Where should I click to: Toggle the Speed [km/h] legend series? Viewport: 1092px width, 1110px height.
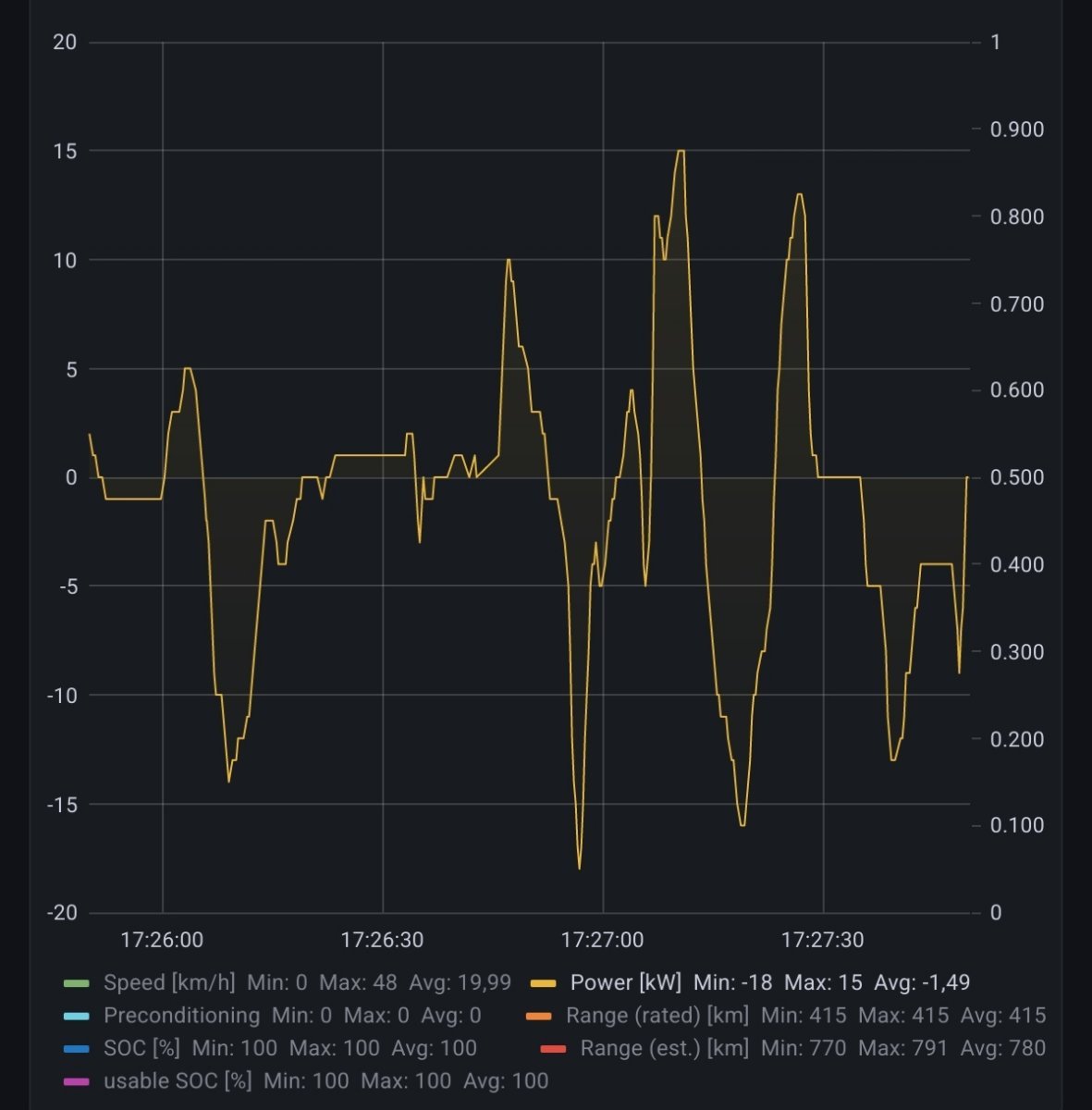pos(169,982)
